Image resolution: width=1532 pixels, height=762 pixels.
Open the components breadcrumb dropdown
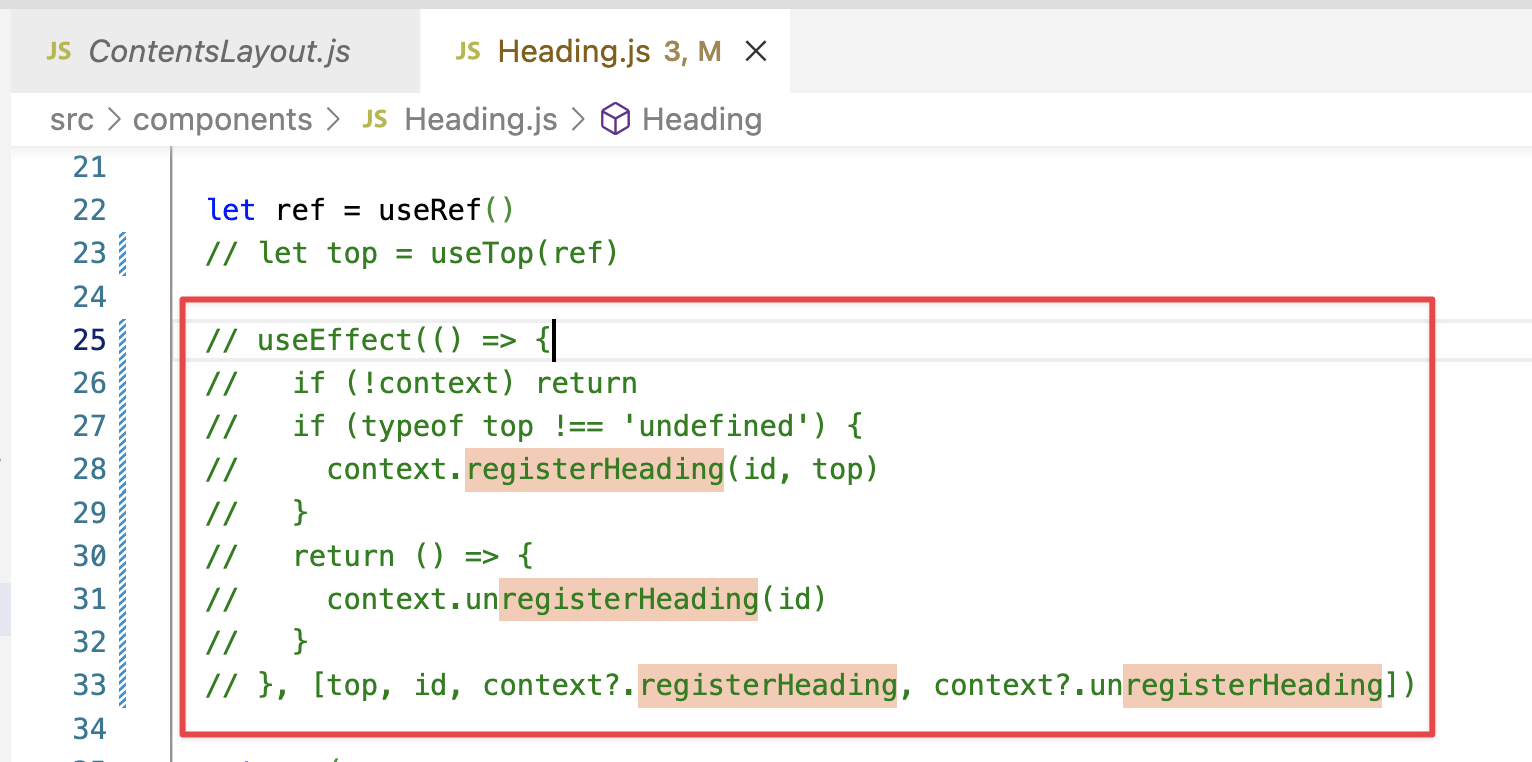point(223,119)
